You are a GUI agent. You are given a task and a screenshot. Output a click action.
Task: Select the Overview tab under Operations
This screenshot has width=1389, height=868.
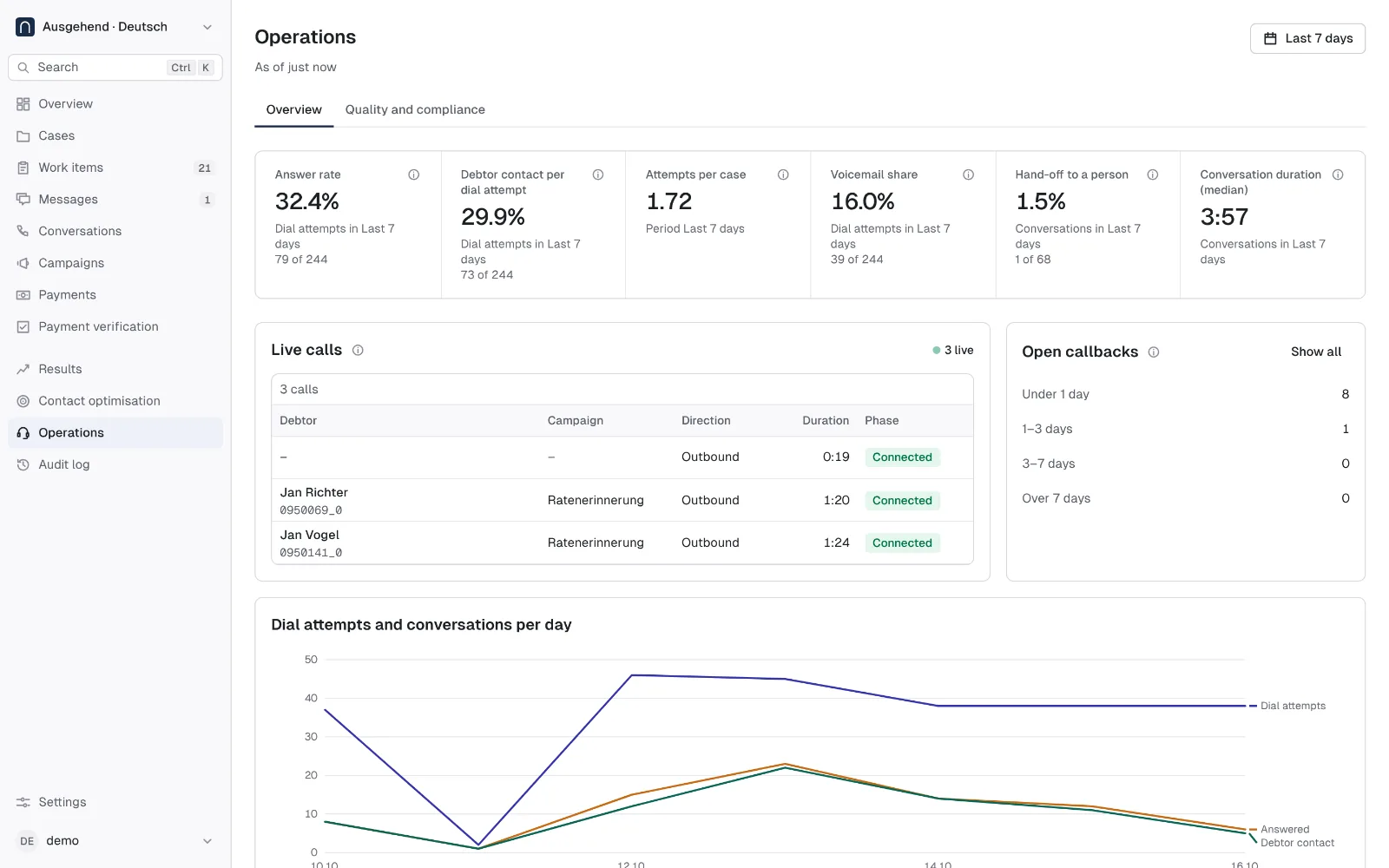(293, 109)
